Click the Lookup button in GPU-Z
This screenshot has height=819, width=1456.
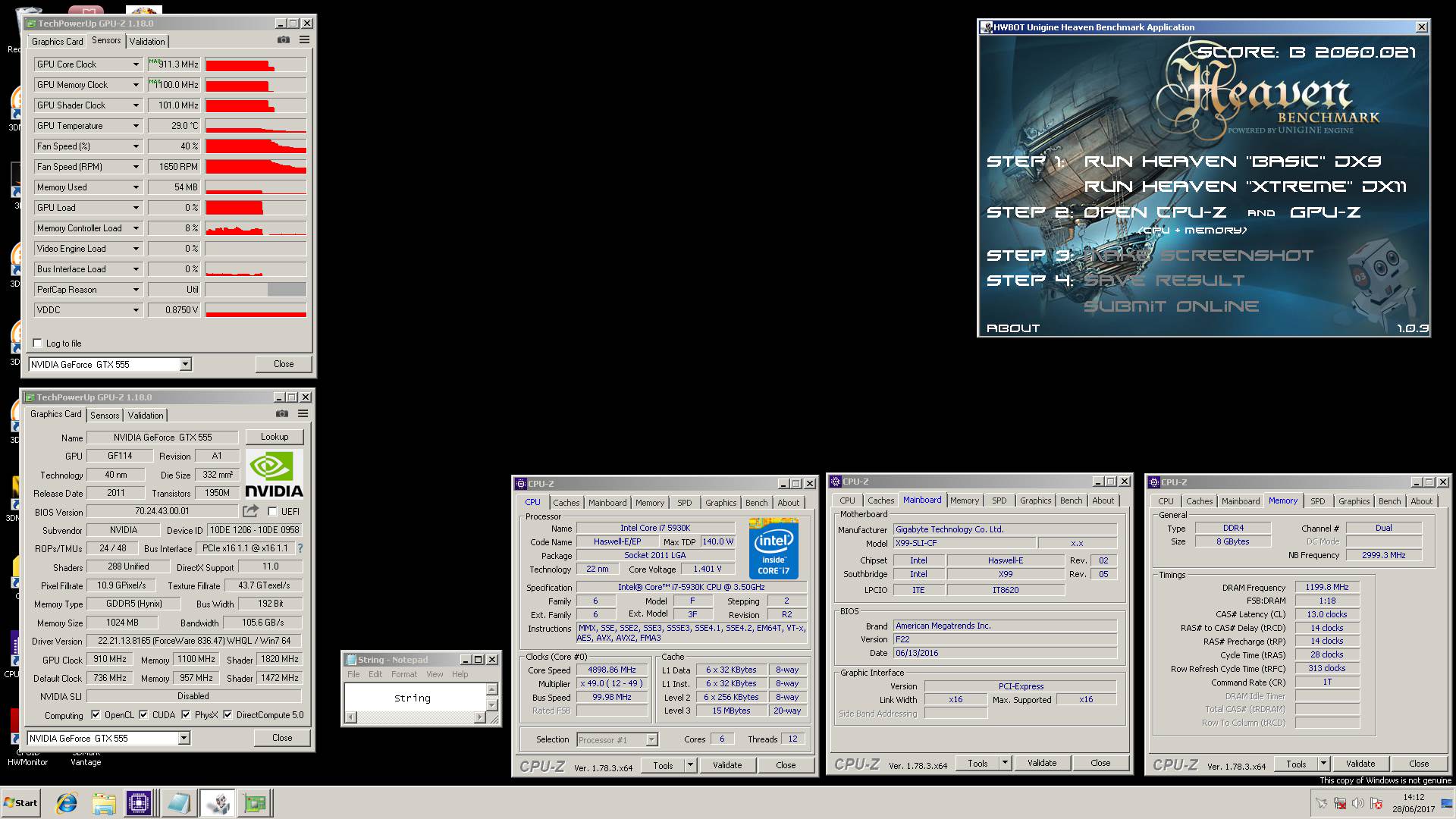click(x=275, y=437)
